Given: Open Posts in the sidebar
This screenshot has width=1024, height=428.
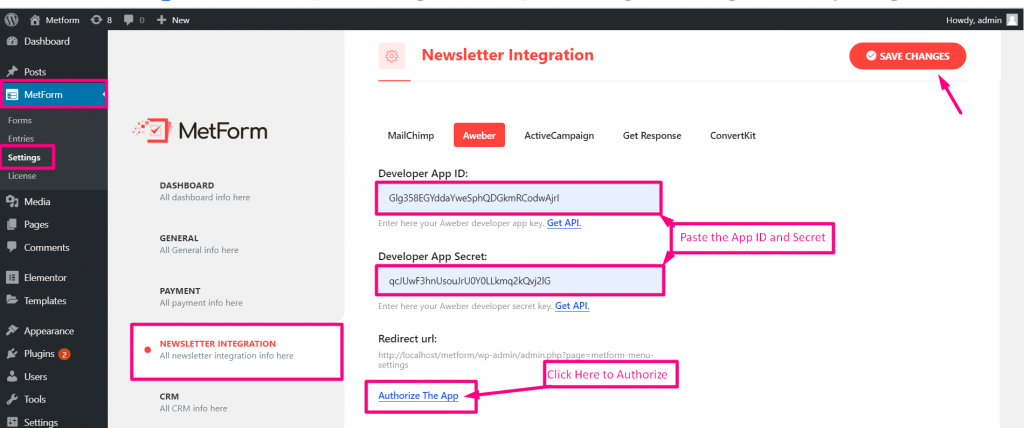Looking at the screenshot, I should coord(35,71).
